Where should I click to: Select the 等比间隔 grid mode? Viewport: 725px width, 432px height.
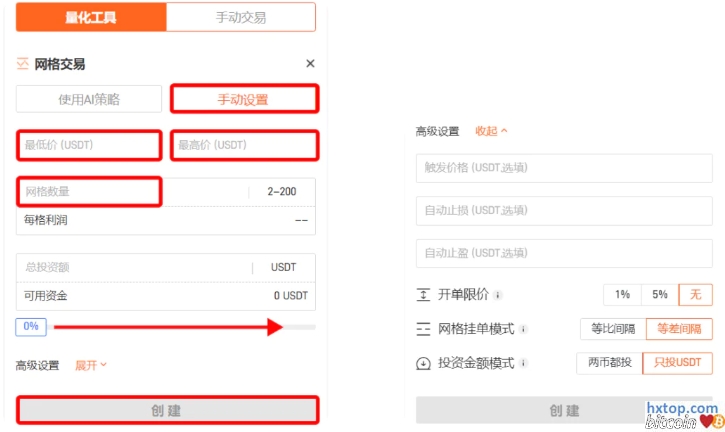coord(612,329)
